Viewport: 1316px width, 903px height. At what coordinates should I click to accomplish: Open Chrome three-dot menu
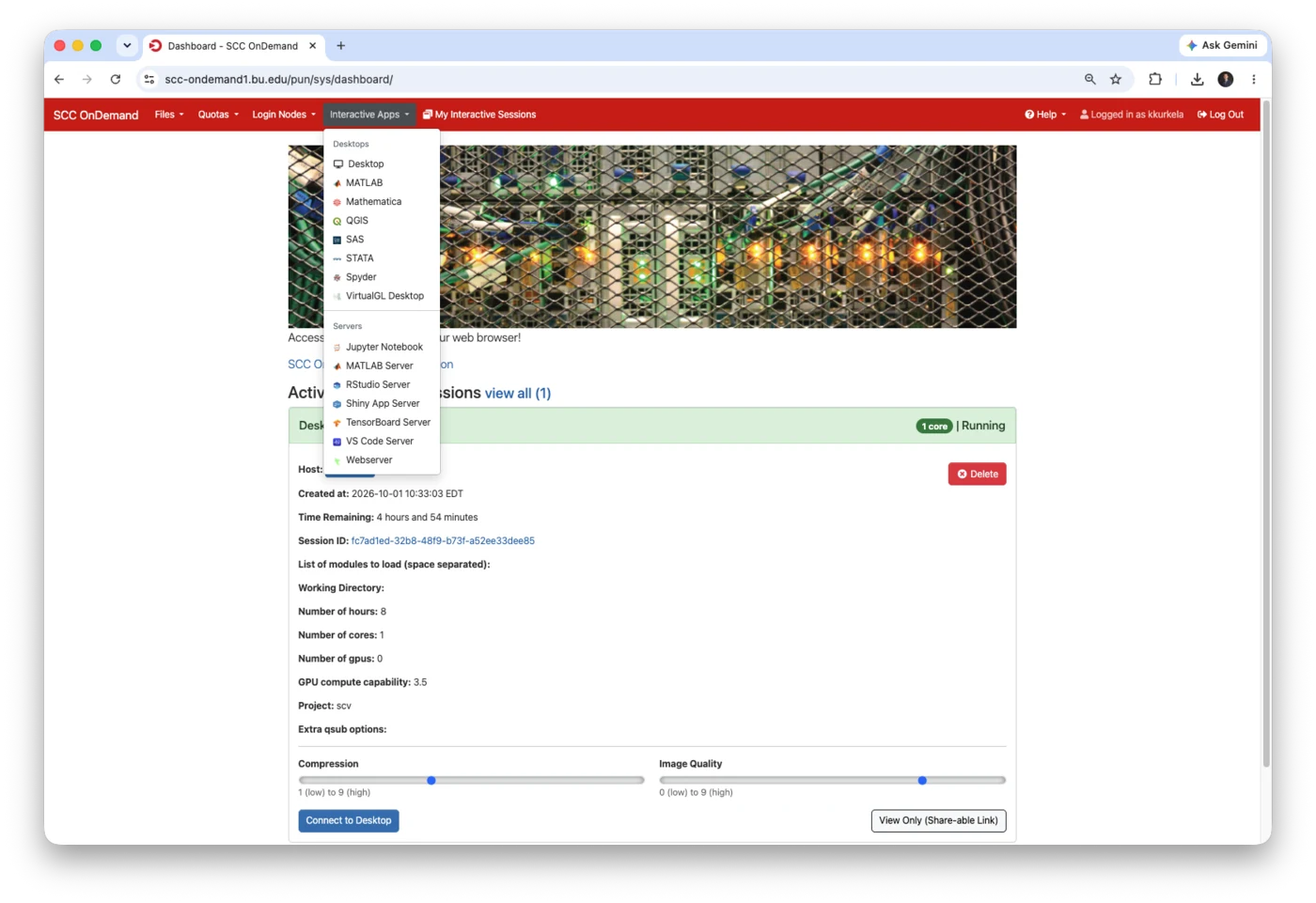1254,80
